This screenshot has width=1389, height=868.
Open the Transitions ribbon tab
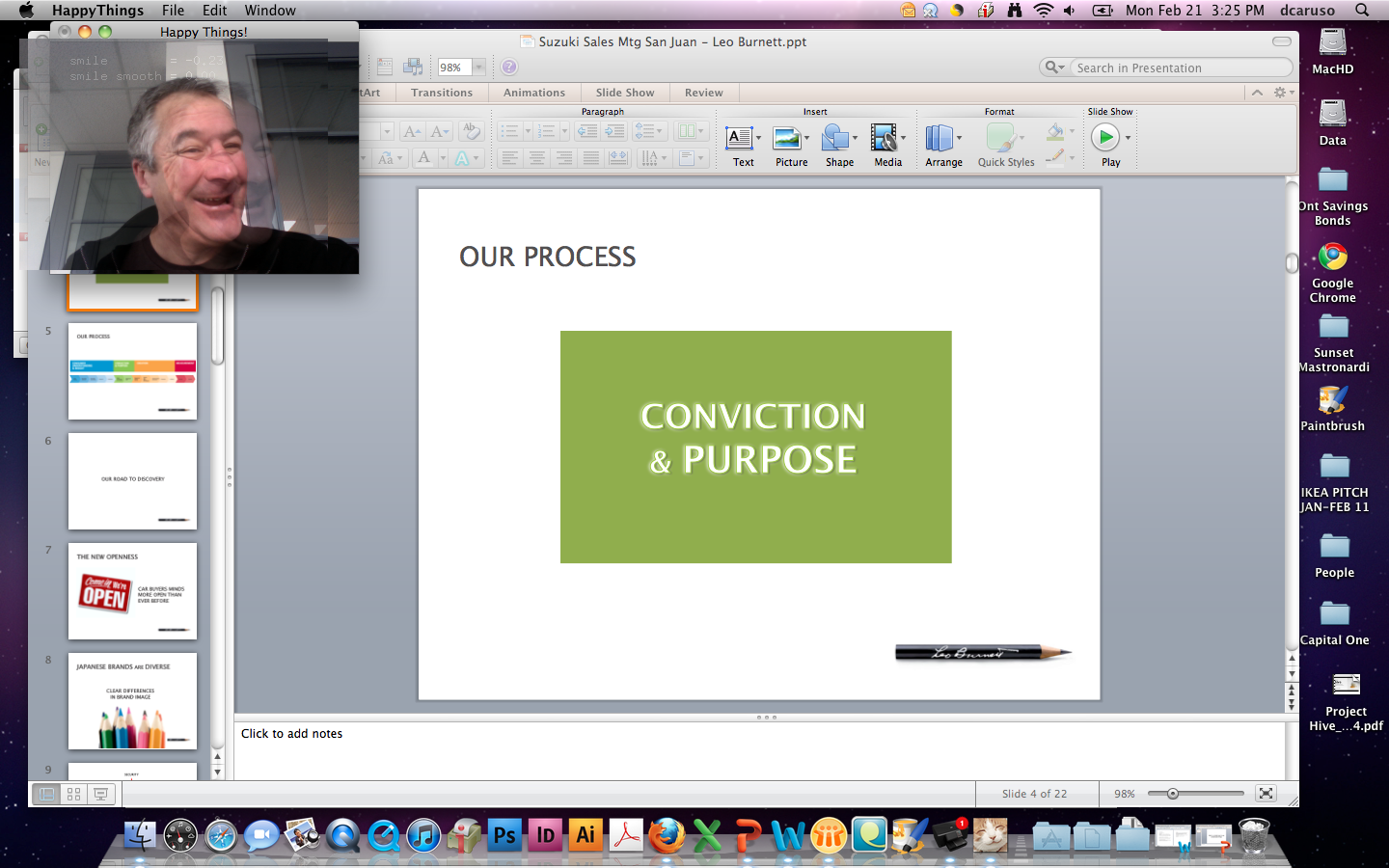(x=441, y=93)
